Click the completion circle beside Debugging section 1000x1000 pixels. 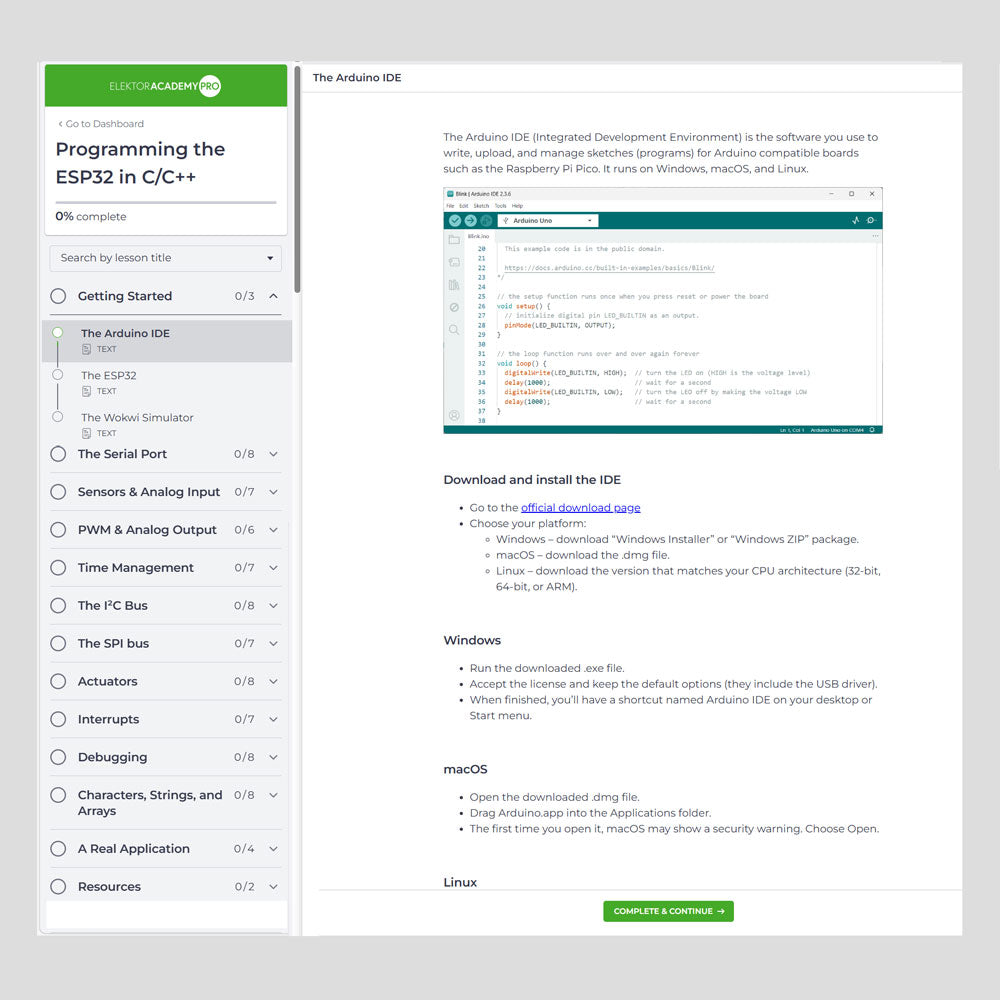pos(58,757)
